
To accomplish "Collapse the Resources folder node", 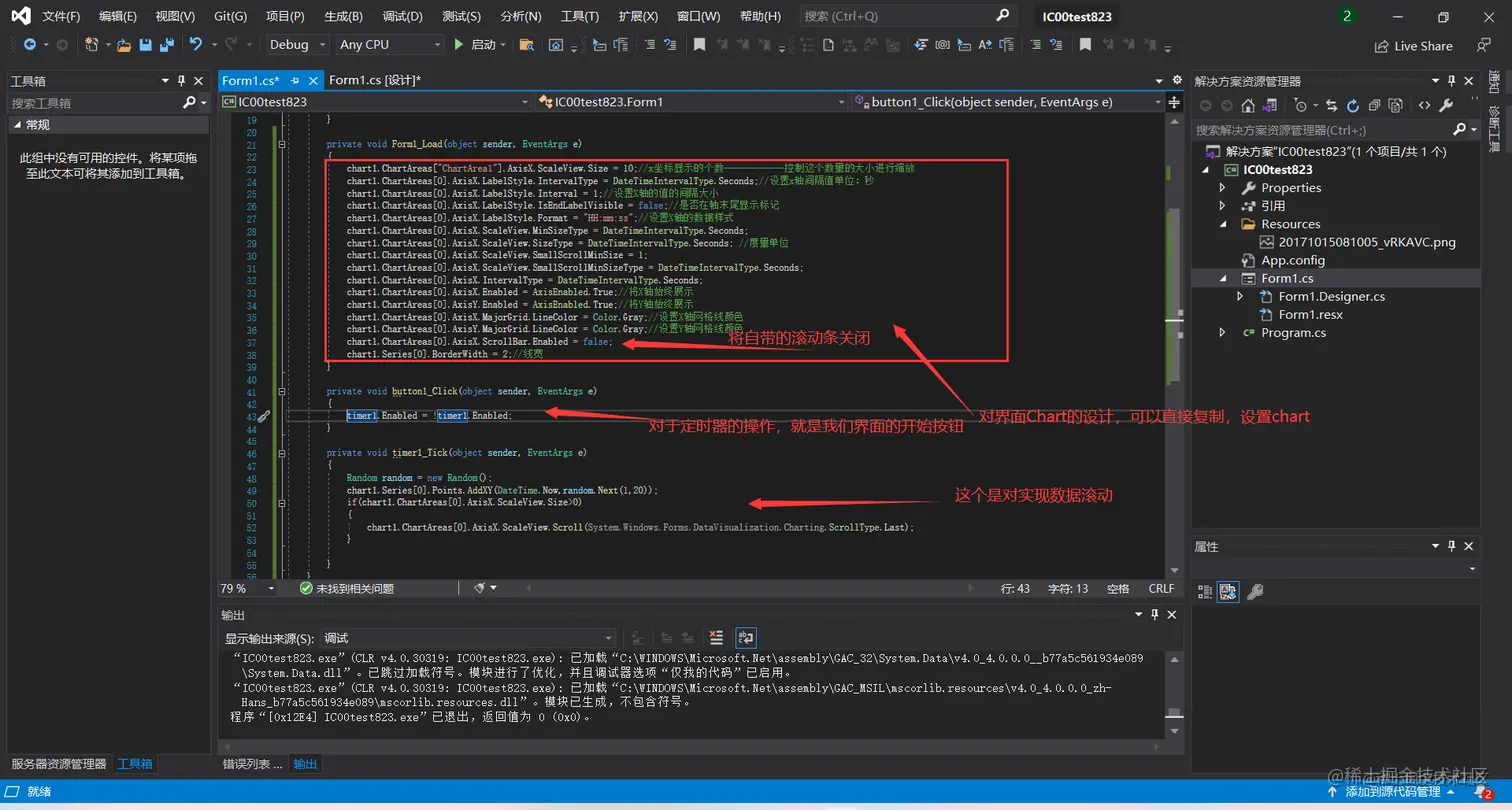I will pyautogui.click(x=1223, y=224).
